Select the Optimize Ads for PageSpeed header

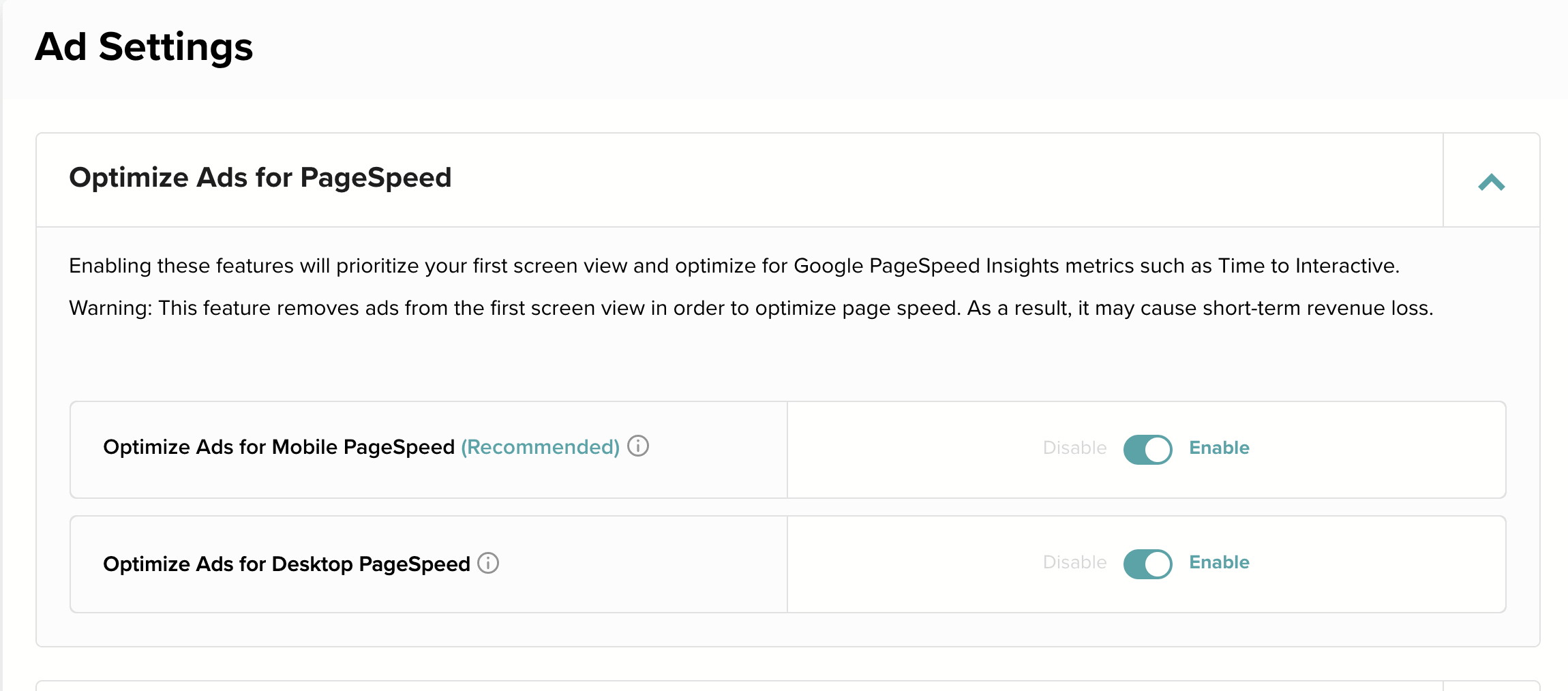point(260,178)
